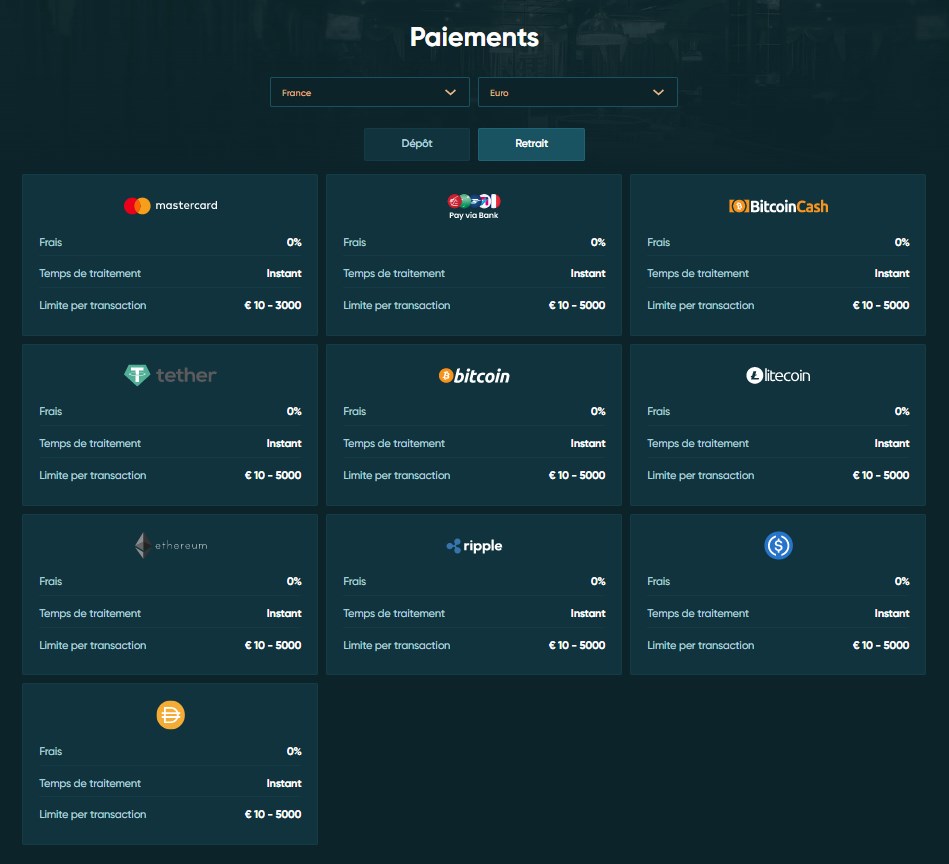Click the BitcoinCash logo

(x=778, y=206)
